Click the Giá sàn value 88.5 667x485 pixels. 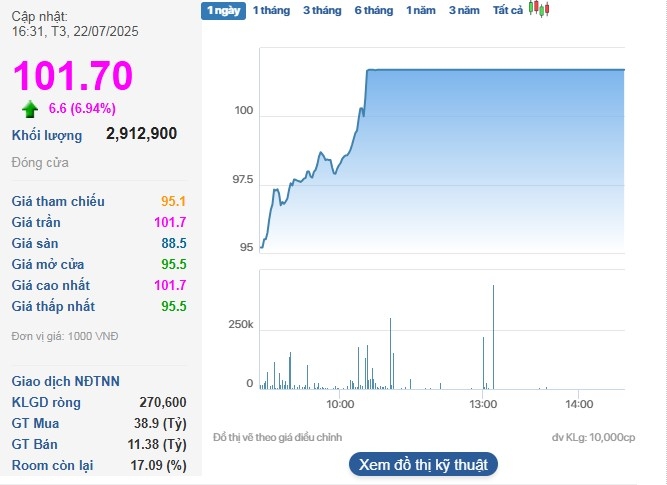(x=173, y=243)
